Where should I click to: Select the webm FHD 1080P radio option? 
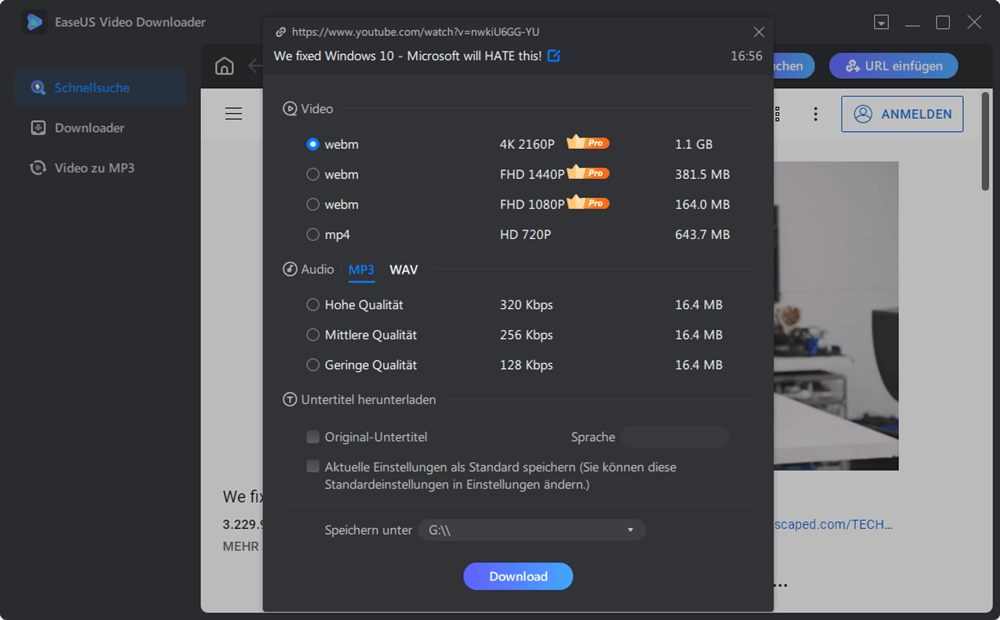(x=312, y=204)
